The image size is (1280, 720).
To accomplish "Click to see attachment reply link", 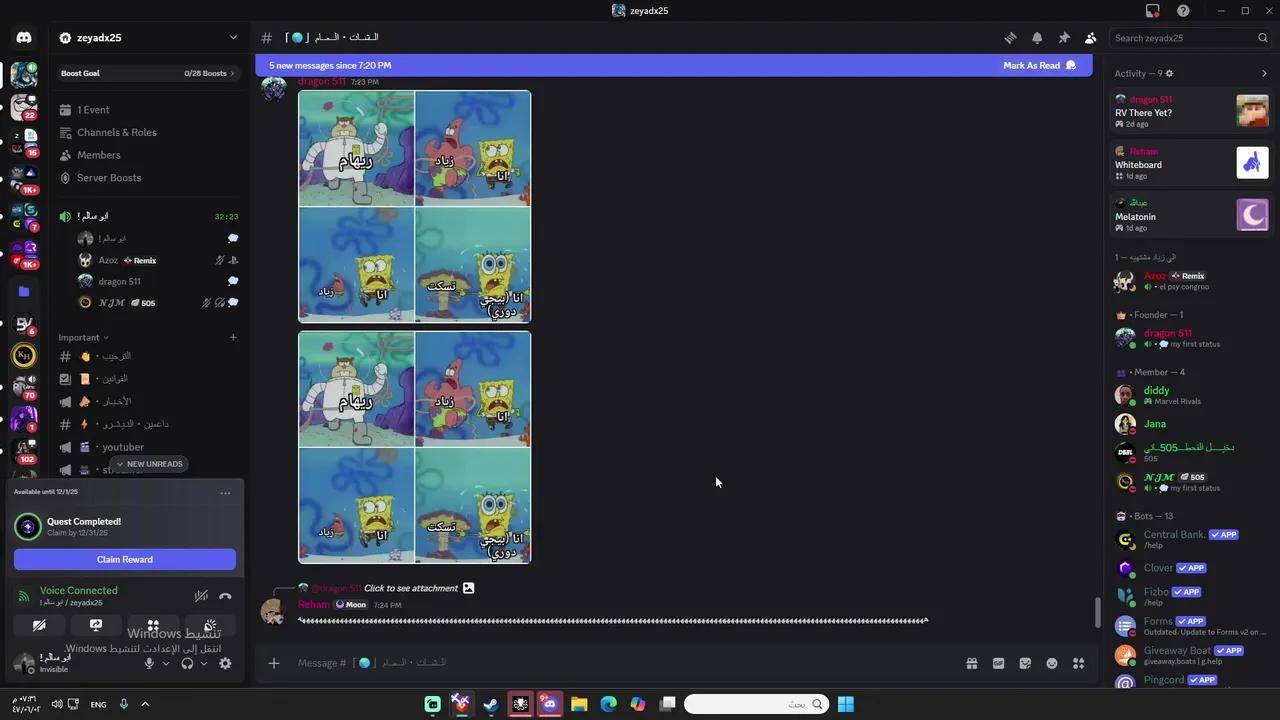I will coord(411,588).
